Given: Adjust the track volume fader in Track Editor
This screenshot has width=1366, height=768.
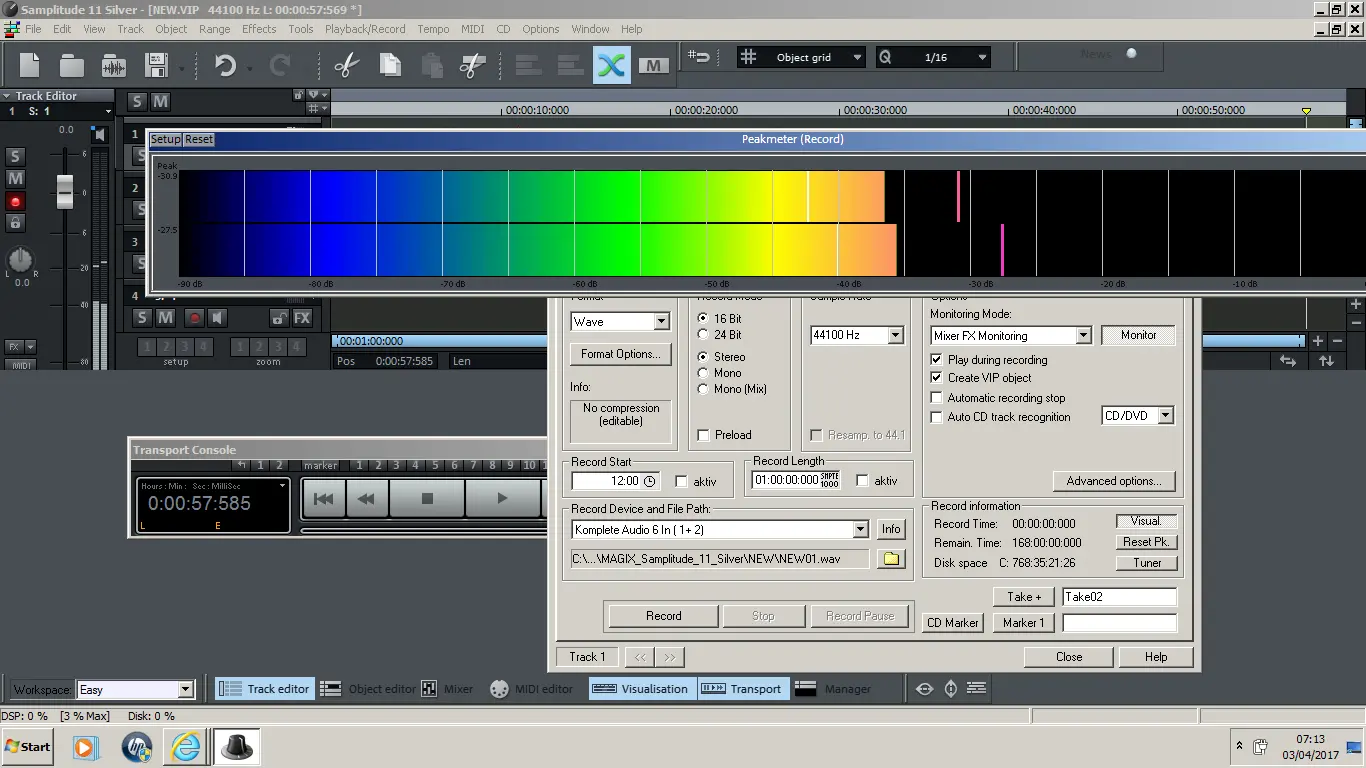Looking at the screenshot, I should click(65, 190).
